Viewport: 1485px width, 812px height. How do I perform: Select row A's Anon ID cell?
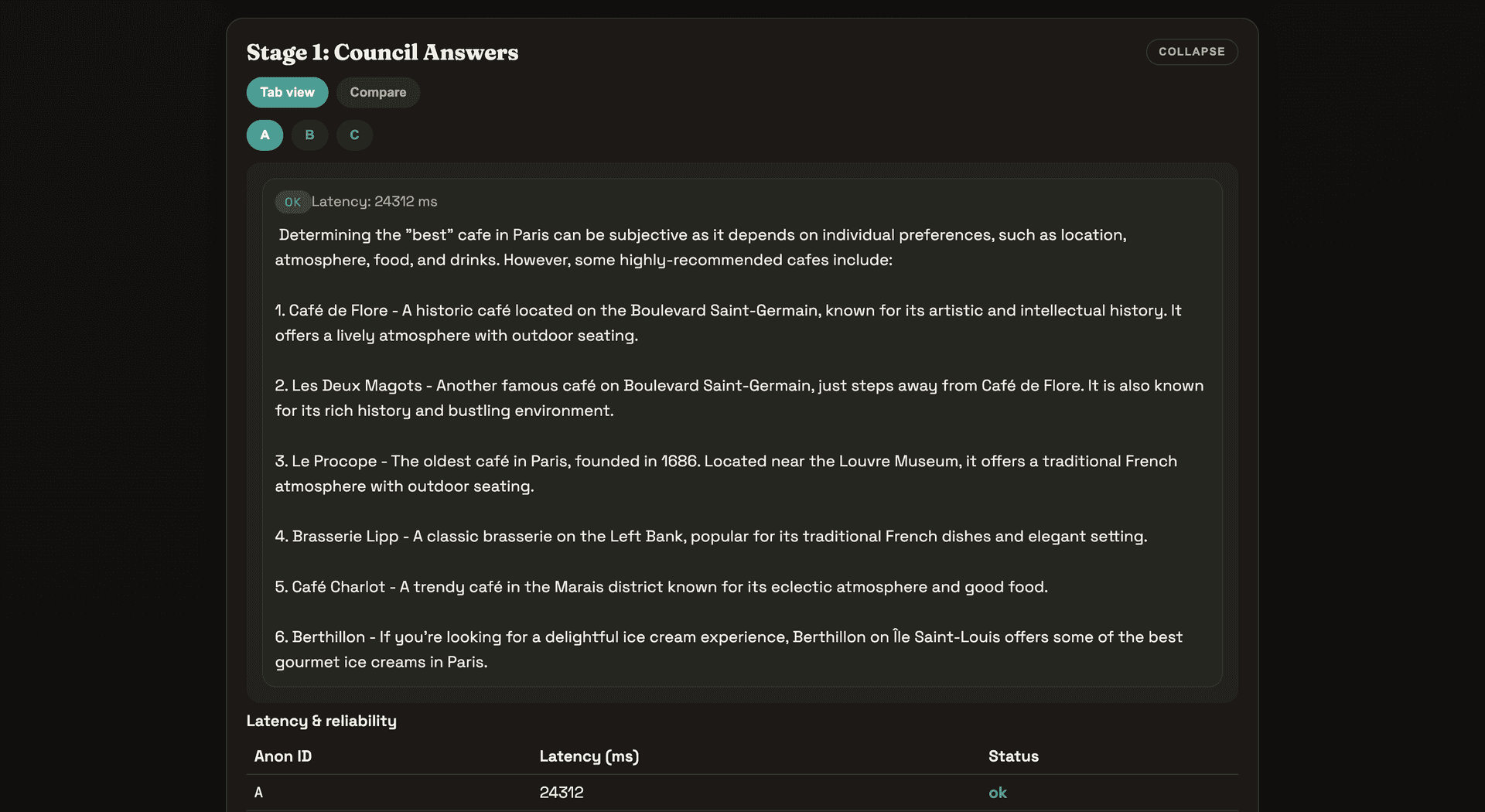[259, 793]
